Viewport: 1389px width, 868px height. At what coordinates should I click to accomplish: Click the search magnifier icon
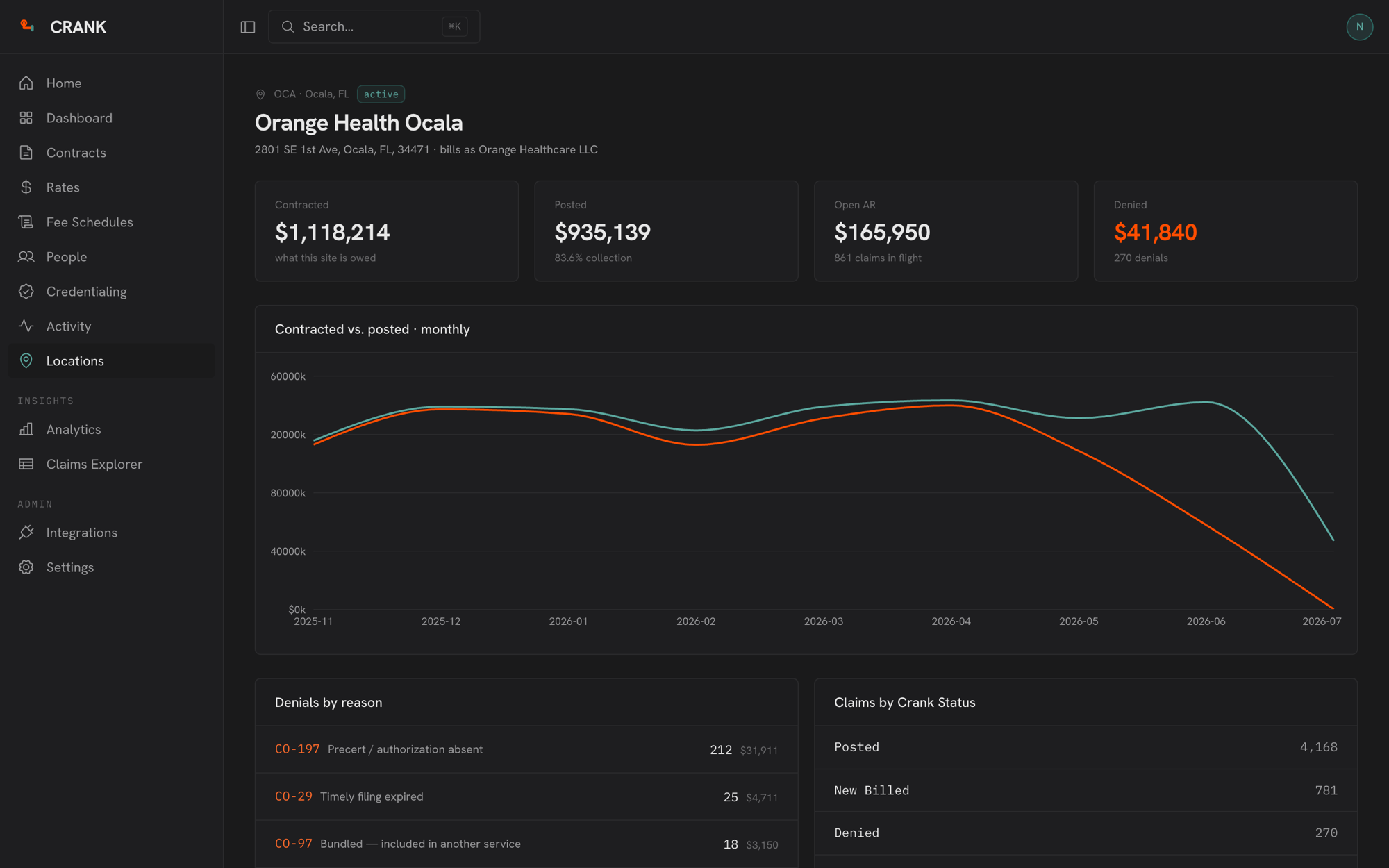coord(288,26)
